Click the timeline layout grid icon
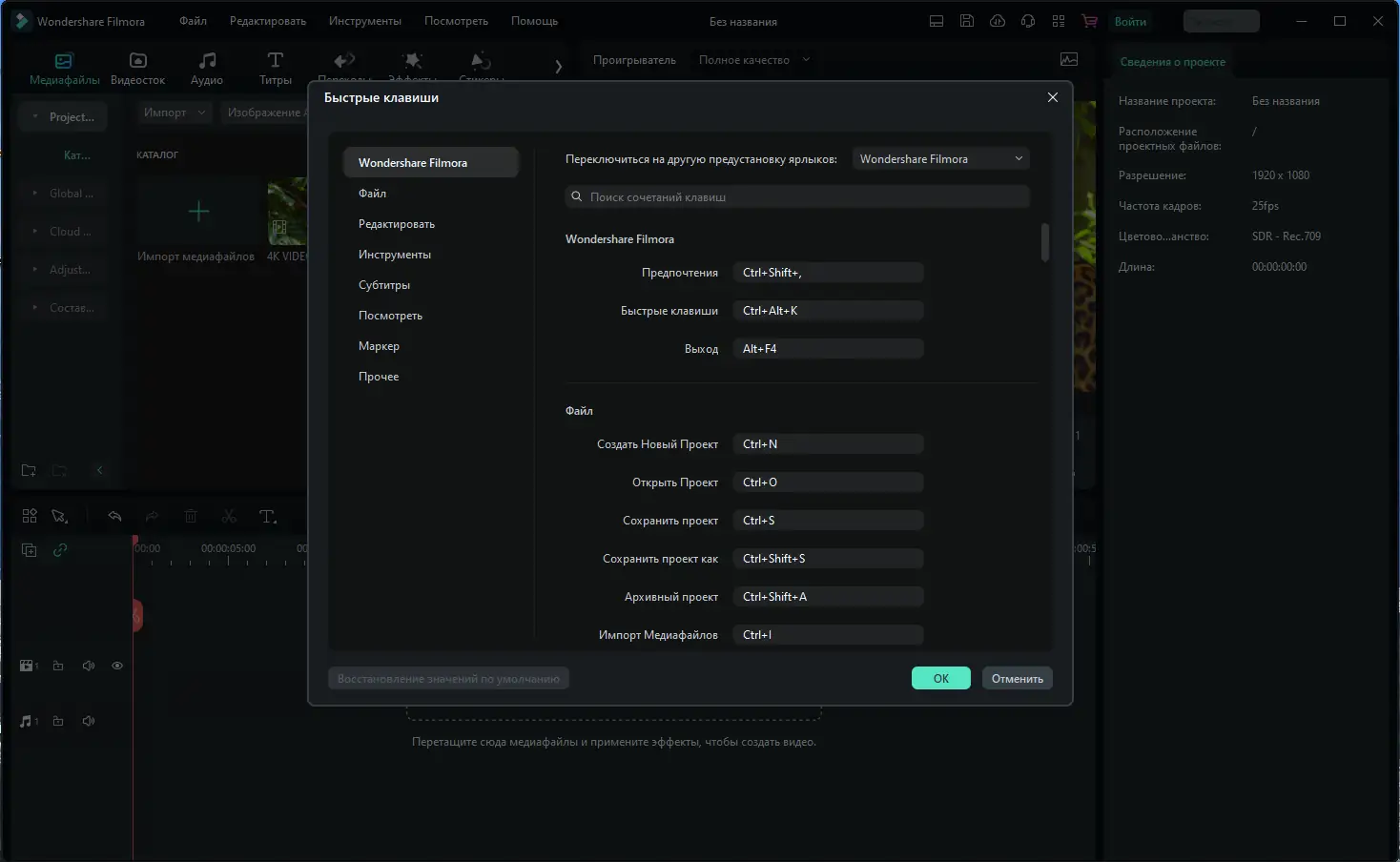The width and height of the screenshot is (1400, 862). click(x=30, y=516)
